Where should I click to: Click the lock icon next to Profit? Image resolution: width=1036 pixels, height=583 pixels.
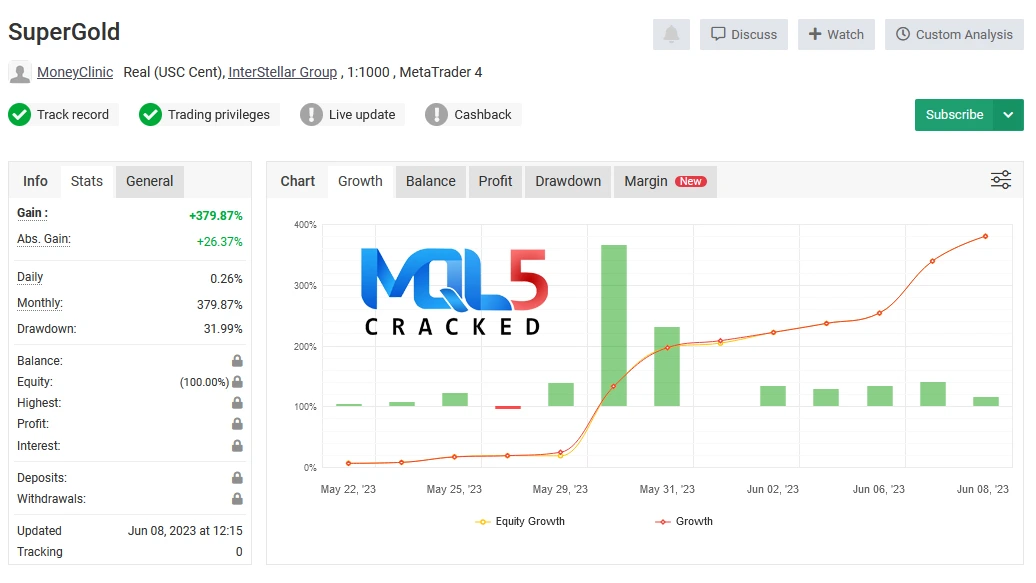pos(237,424)
